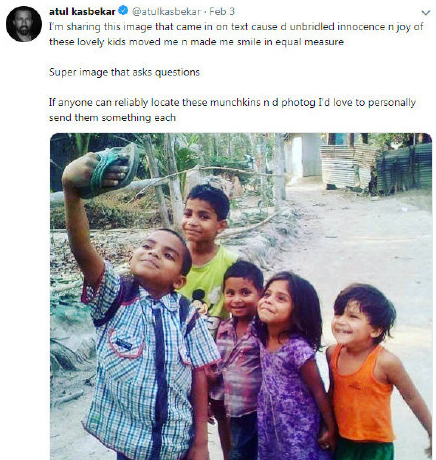Click the small boy in the pink shirt
This screenshot has height=460, width=436.
[x=238, y=350]
